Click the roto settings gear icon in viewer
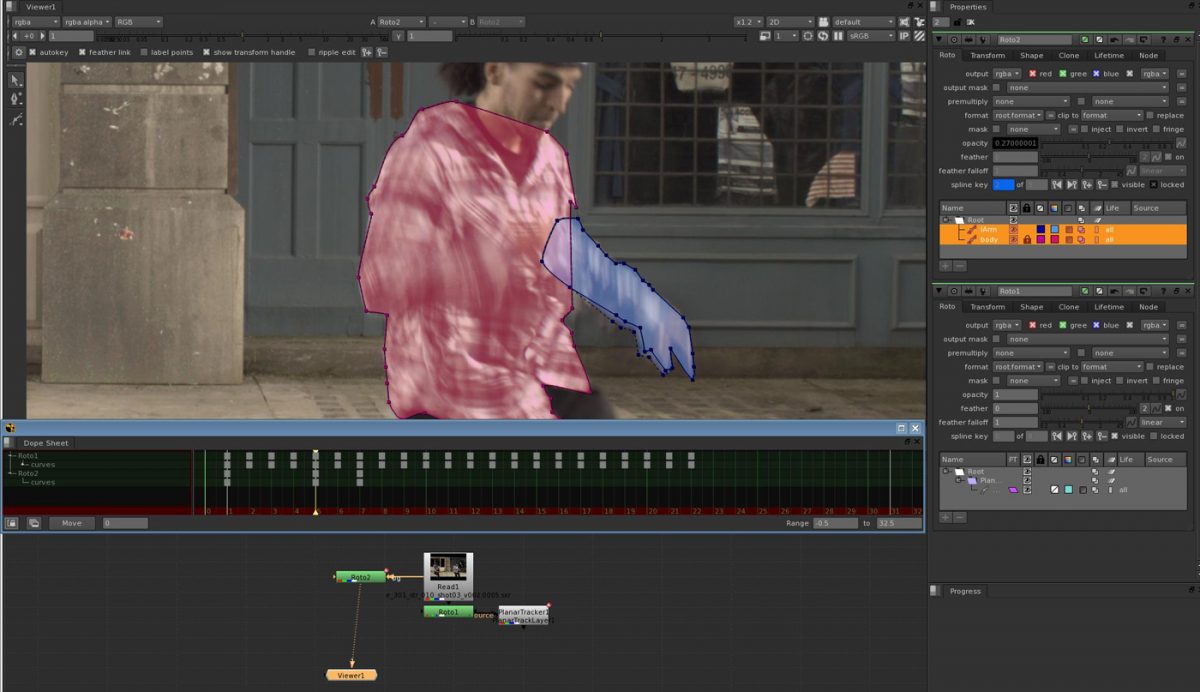1200x692 pixels. pos(18,52)
